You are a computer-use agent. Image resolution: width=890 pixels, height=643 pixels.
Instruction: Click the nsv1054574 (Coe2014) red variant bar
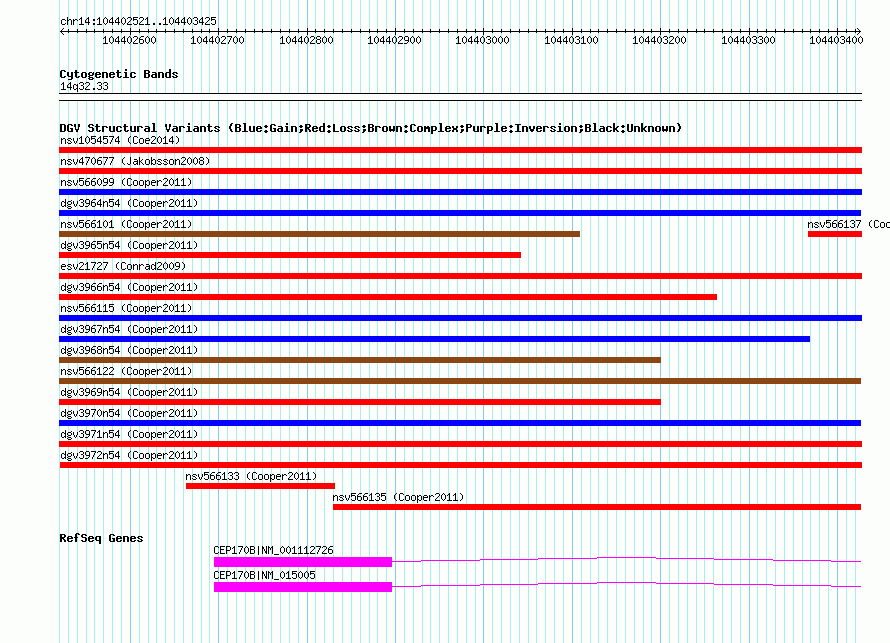pos(460,150)
